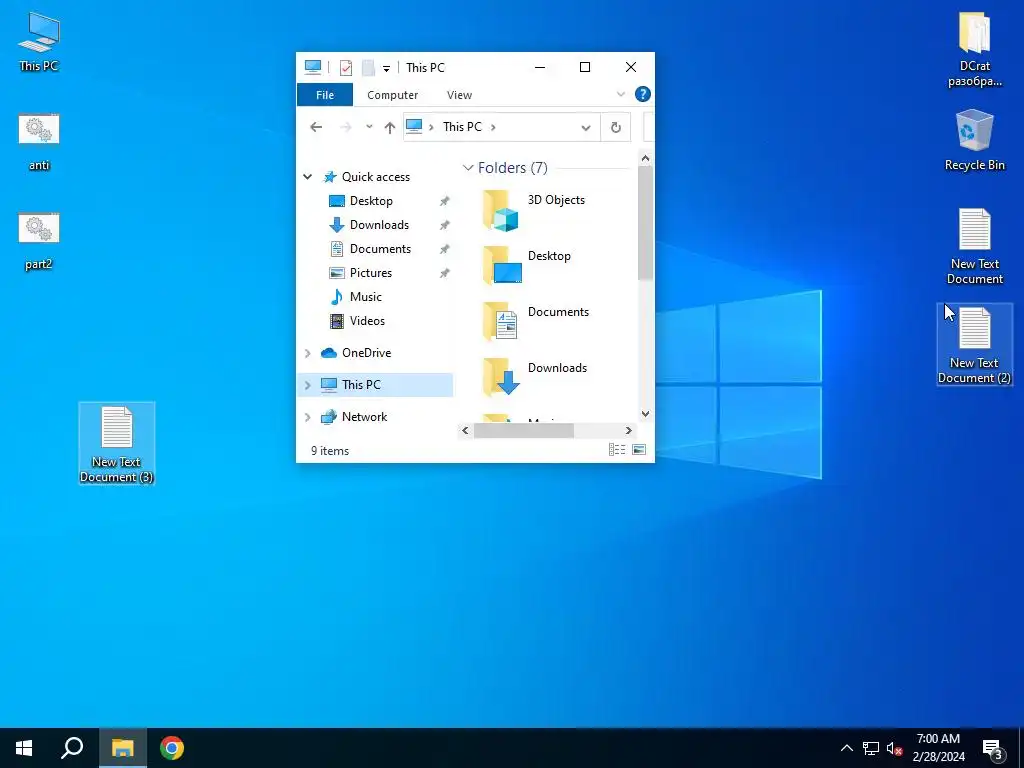
Task: Select New Text Document (3) file
Action: pos(117,444)
